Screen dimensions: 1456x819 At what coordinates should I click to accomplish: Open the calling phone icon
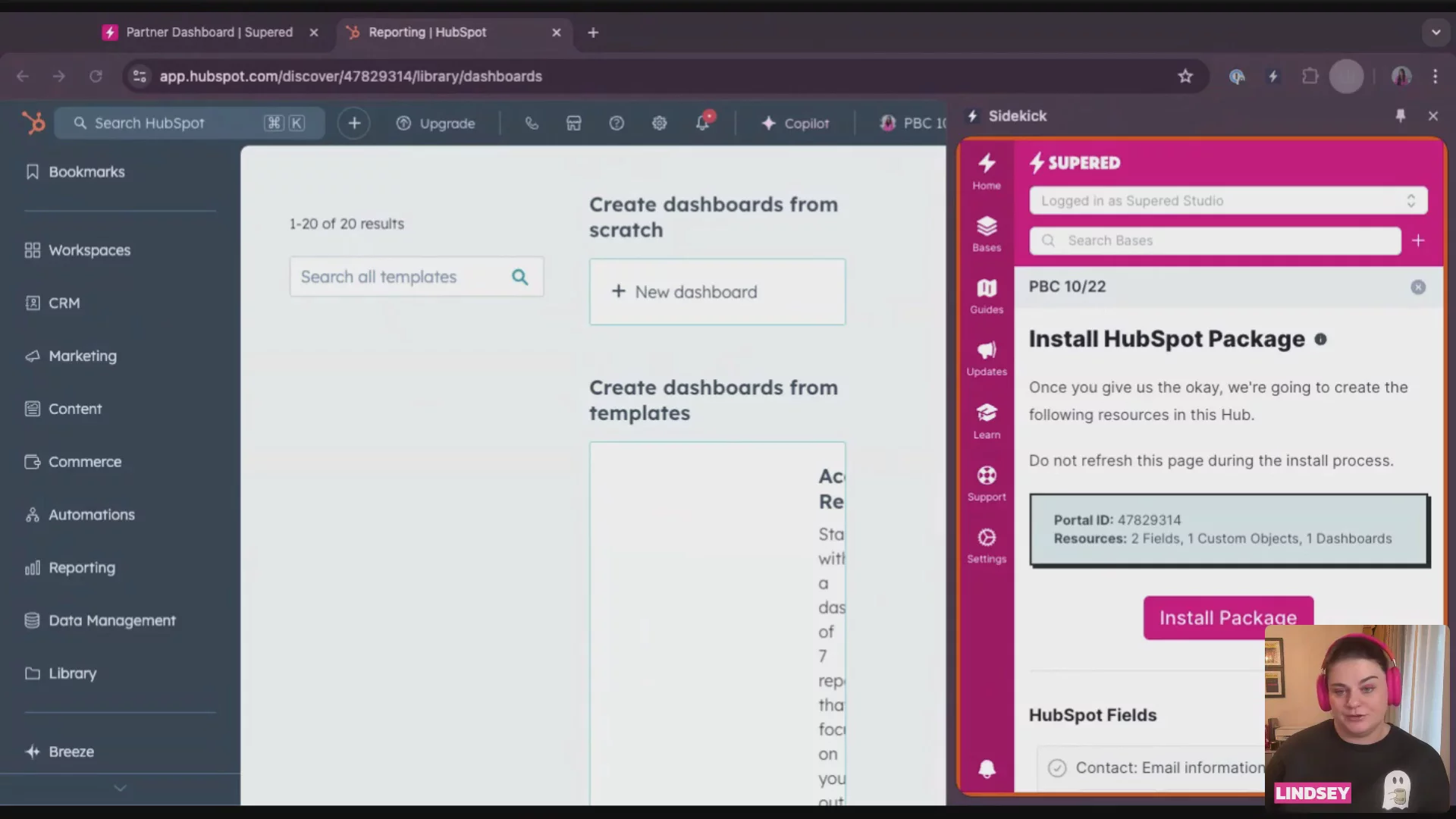coord(532,123)
